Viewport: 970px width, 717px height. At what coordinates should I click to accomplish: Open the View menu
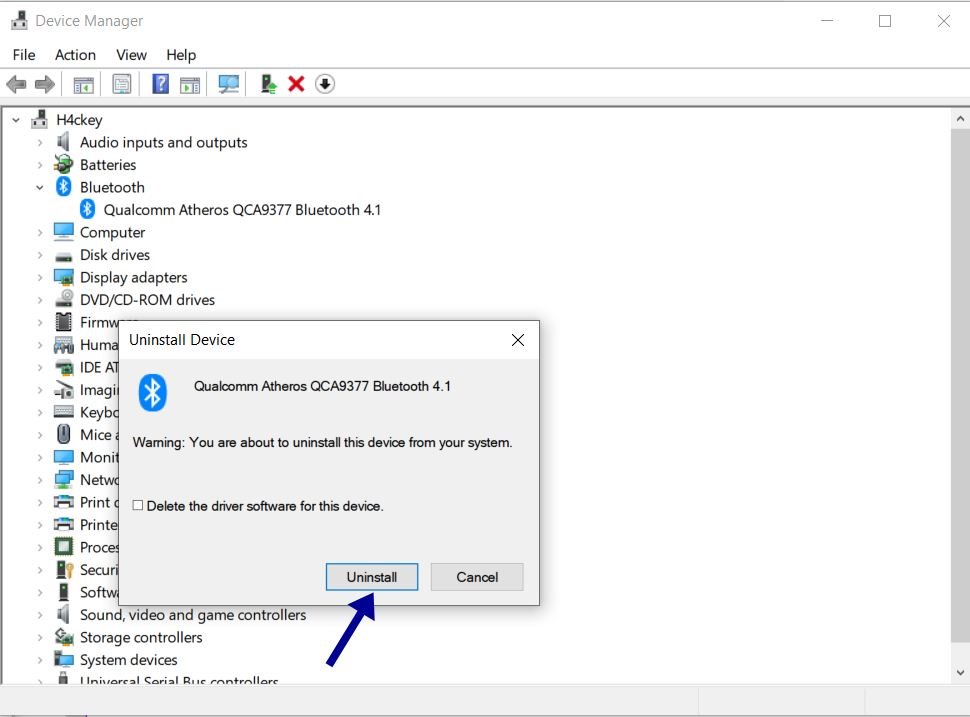(x=131, y=55)
